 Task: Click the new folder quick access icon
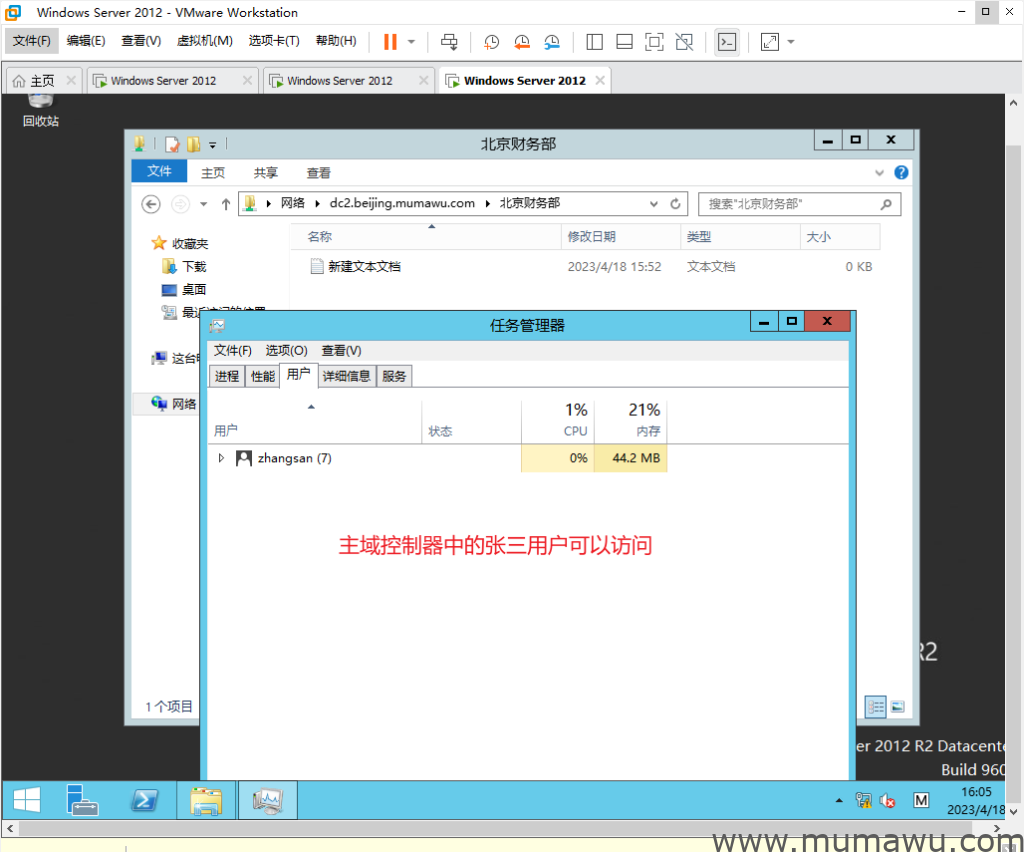pyautogui.click(x=193, y=144)
